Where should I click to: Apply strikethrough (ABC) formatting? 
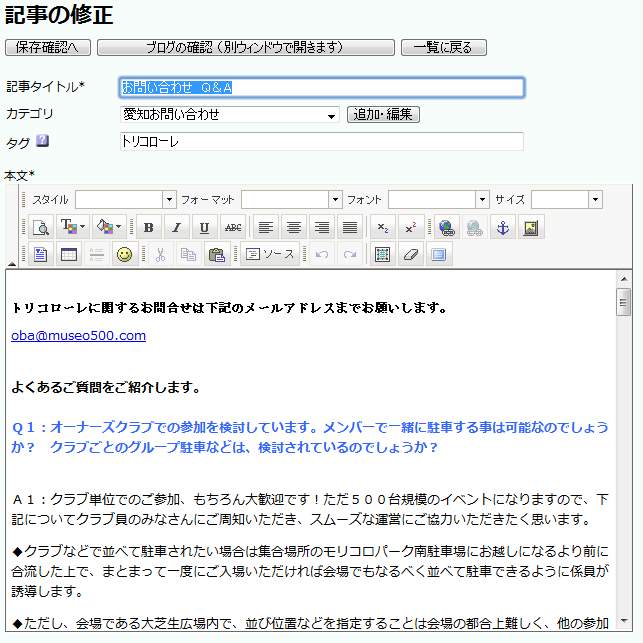[x=233, y=227]
